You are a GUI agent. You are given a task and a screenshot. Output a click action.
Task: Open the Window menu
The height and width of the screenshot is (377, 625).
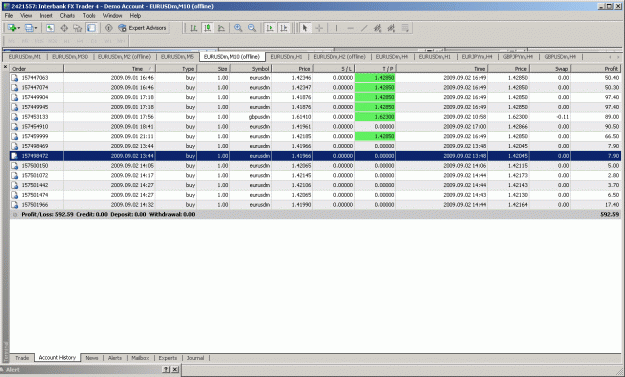(x=112, y=16)
